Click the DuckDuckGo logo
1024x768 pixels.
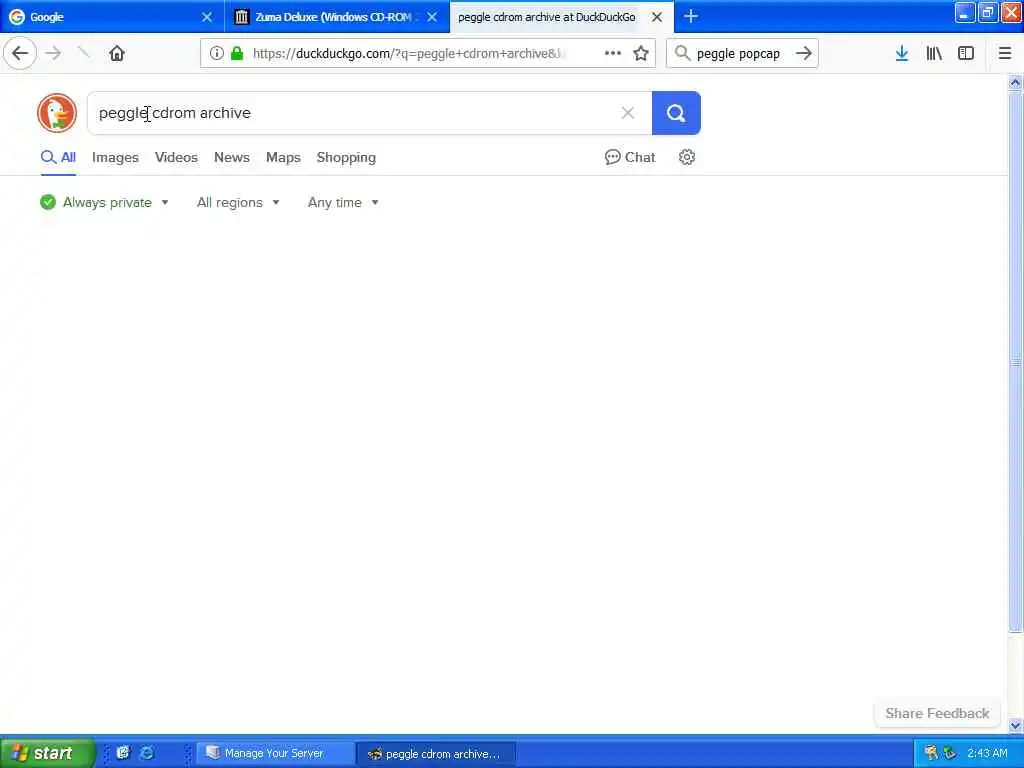click(x=57, y=113)
